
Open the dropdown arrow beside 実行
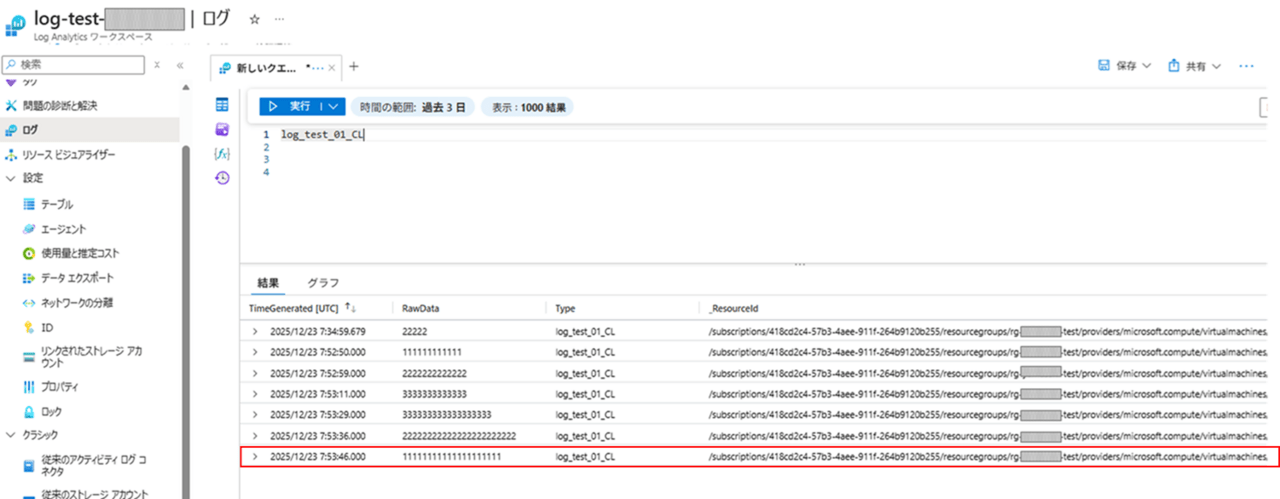pos(333,106)
